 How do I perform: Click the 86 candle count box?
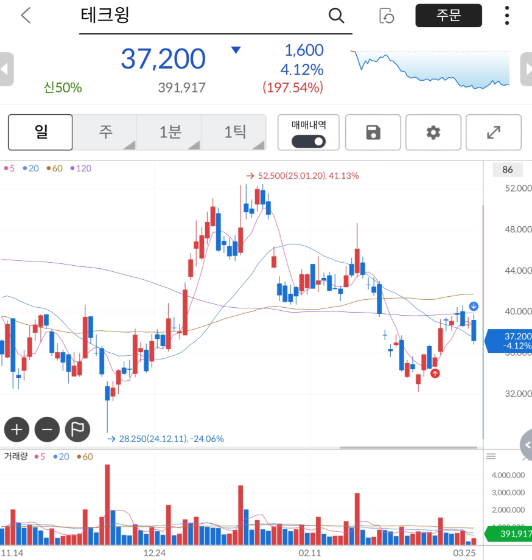point(507,170)
